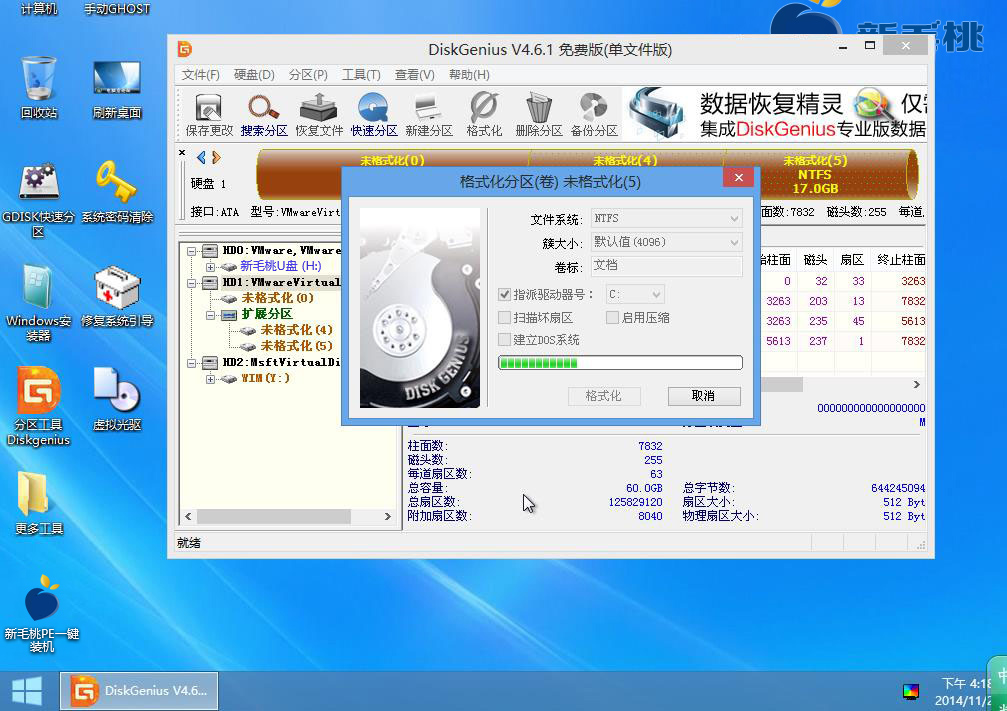Open the 簇大小 cluster size dropdown
1007x711 pixels.
tap(667, 242)
